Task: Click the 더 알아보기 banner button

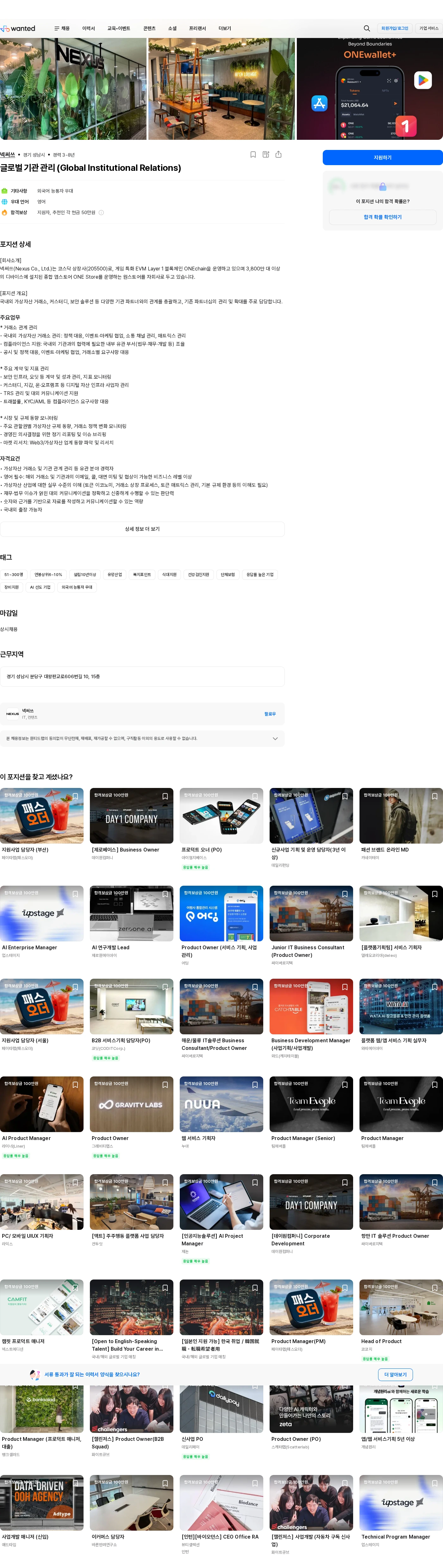Action: (396, 1374)
